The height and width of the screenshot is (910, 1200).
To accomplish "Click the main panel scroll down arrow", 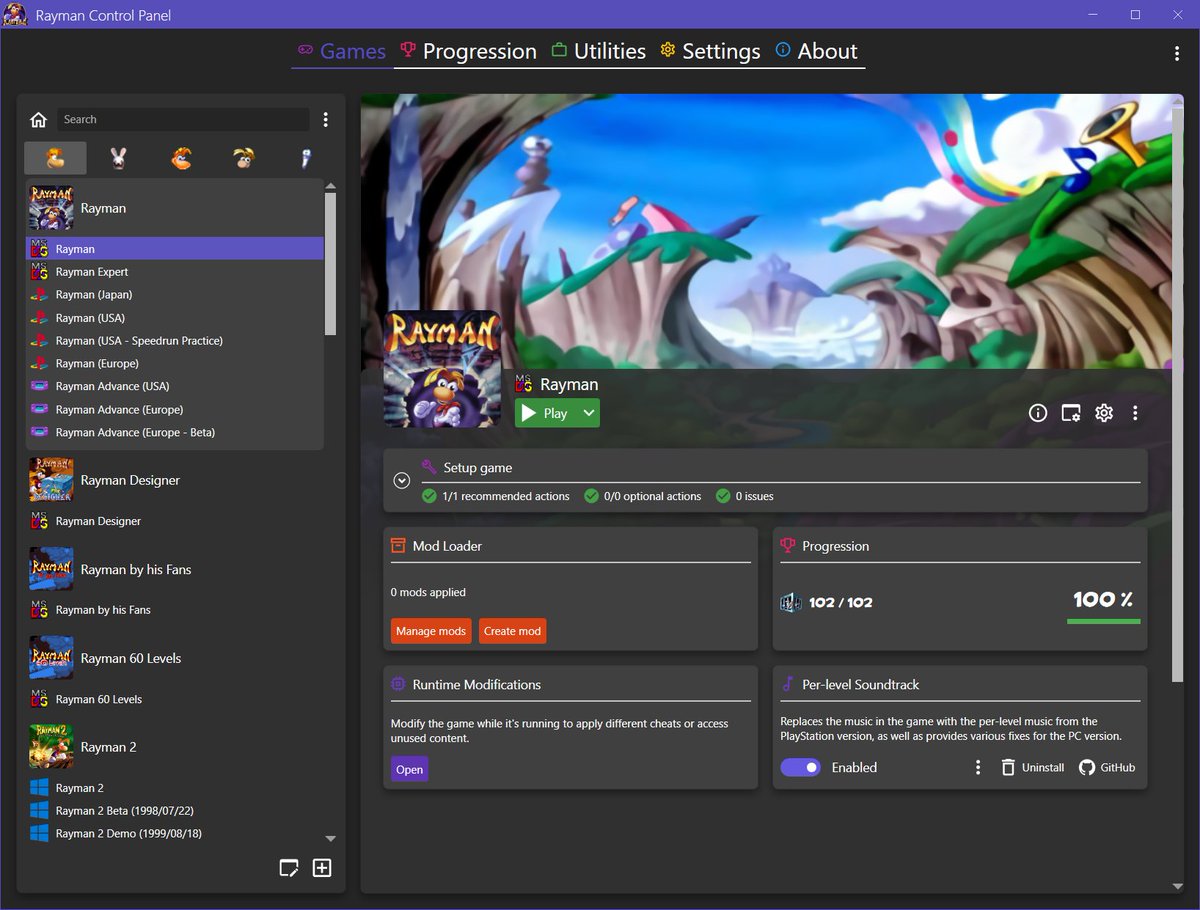I will coord(1177,886).
